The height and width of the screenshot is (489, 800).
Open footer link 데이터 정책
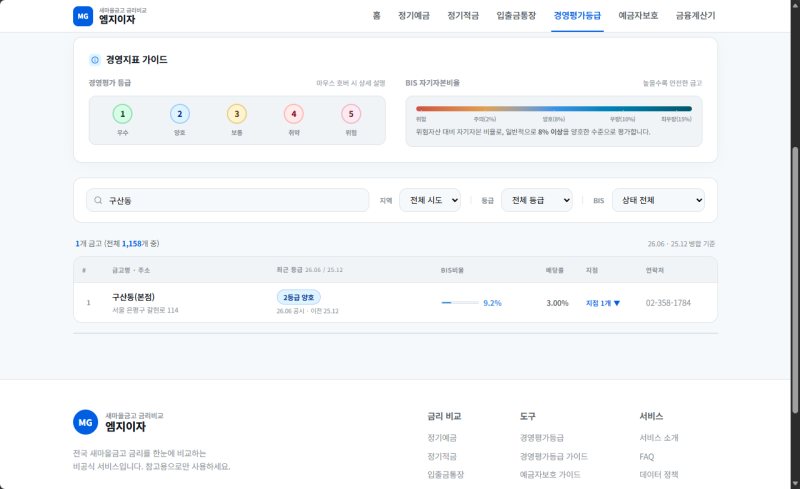point(659,475)
